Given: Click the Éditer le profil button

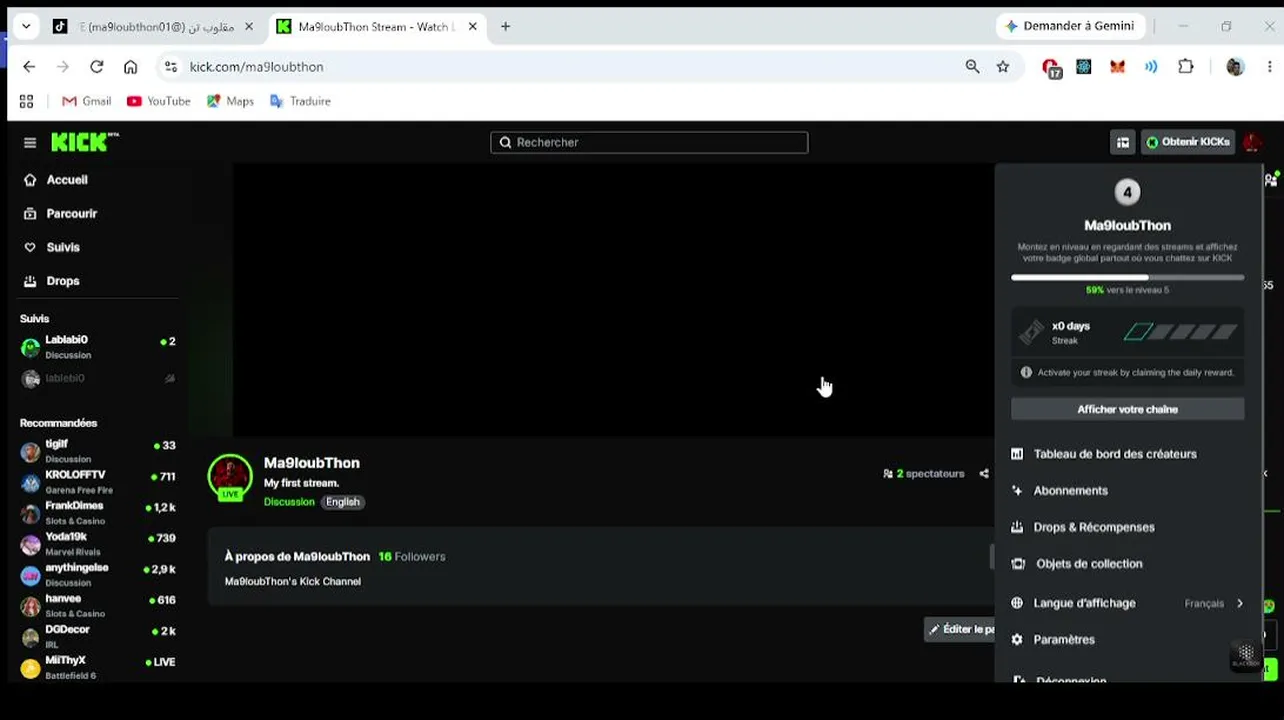Looking at the screenshot, I should [x=960, y=629].
